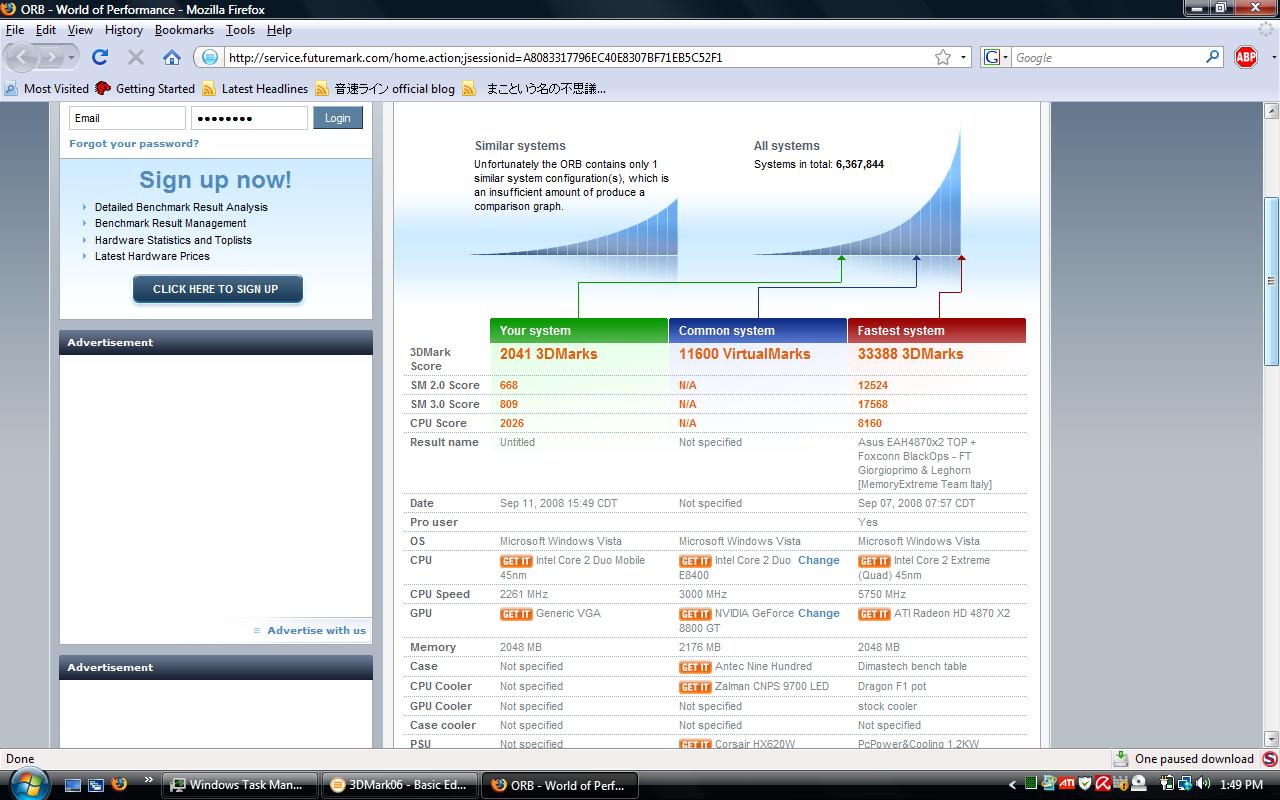The height and width of the screenshot is (800, 1280).
Task: Open the Advertise with us link
Action: pyautogui.click(x=316, y=630)
